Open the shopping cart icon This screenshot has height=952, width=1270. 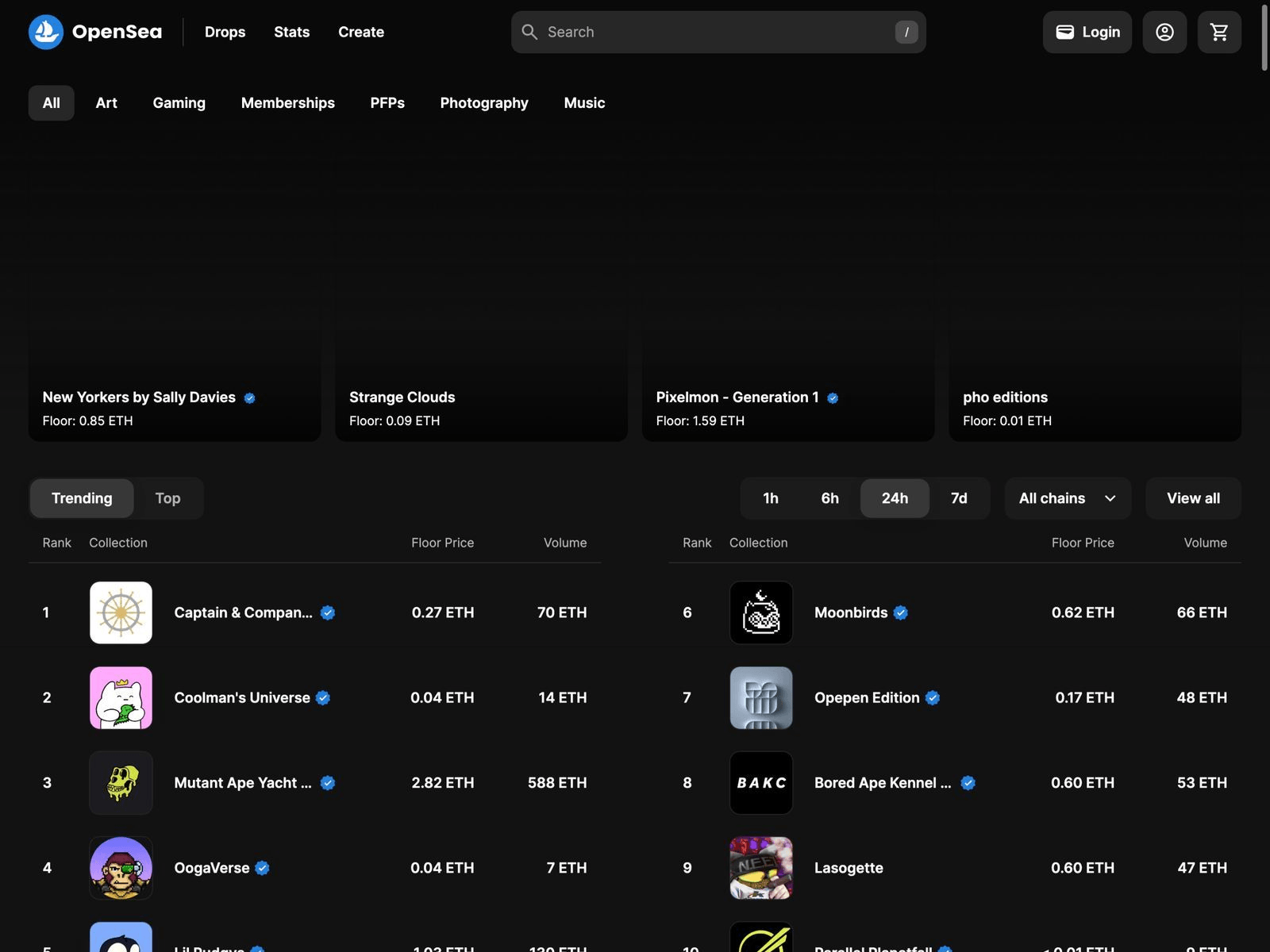click(x=1219, y=32)
